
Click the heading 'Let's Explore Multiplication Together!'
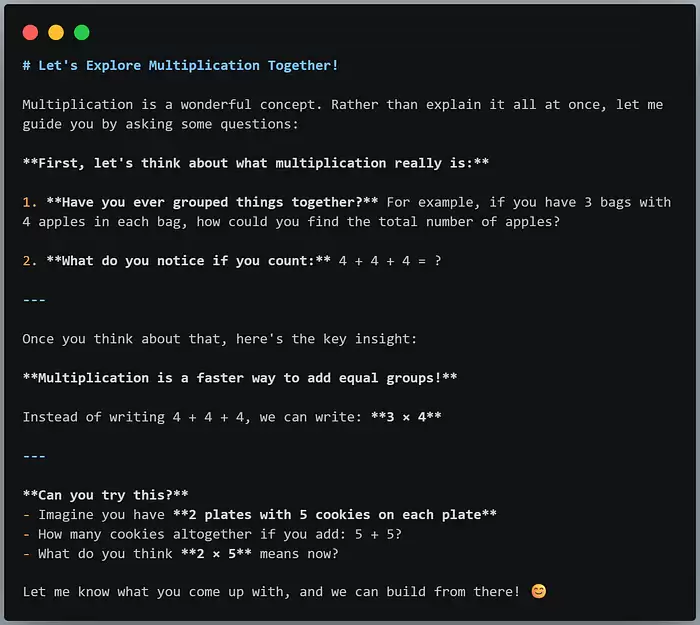click(x=188, y=66)
